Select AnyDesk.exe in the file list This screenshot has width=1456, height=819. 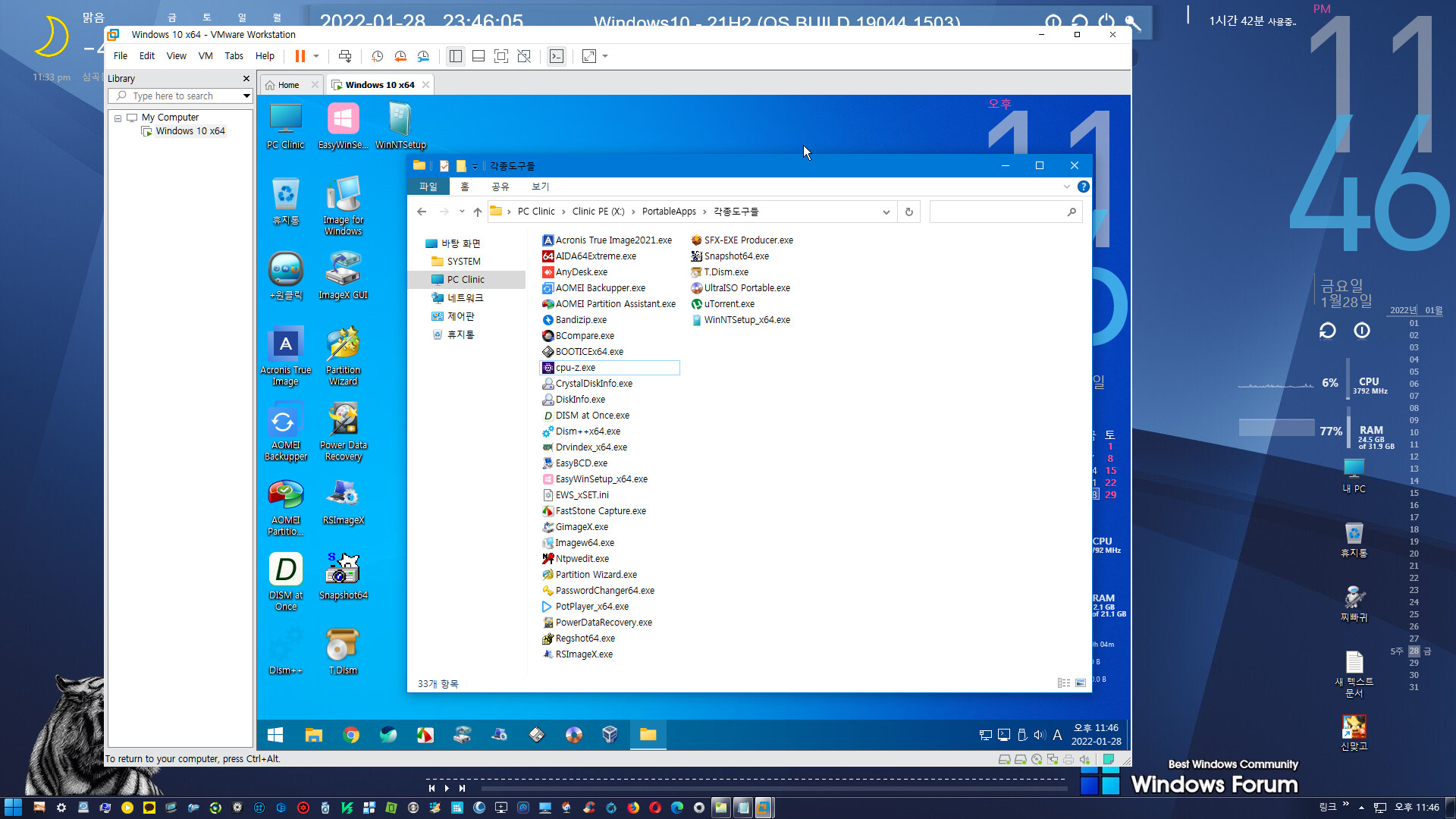pyautogui.click(x=581, y=272)
